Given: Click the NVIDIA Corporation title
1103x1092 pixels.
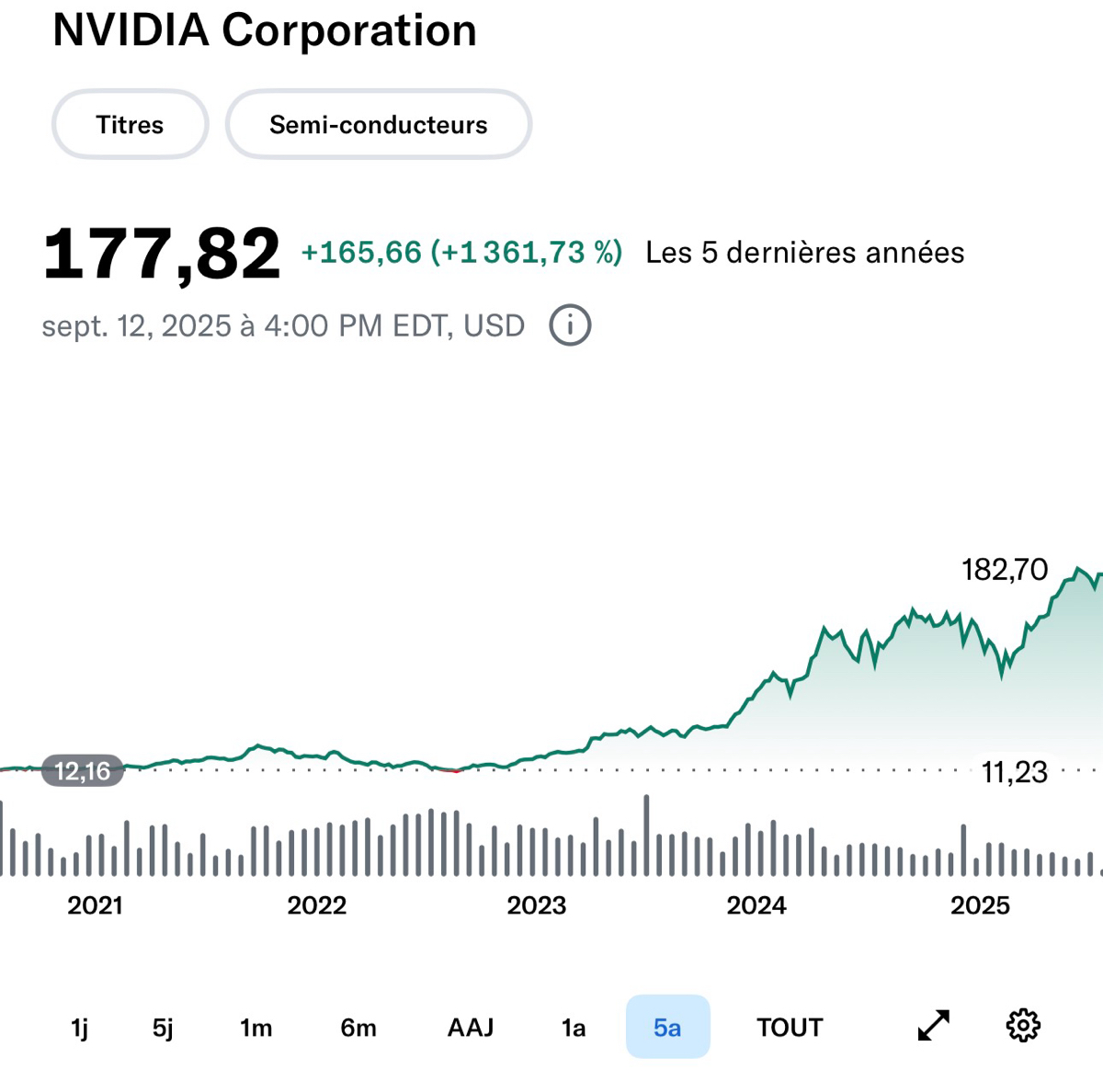Looking at the screenshot, I should tap(265, 30).
